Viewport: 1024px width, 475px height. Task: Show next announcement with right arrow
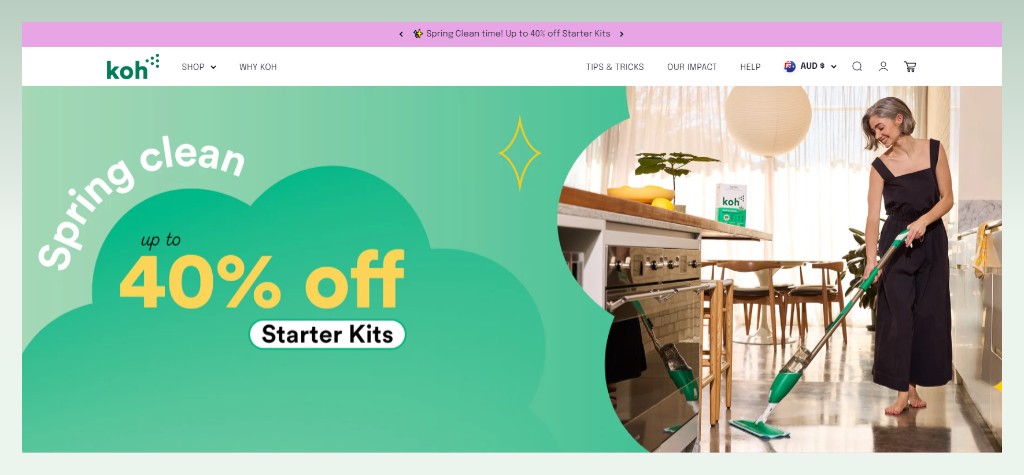(621, 34)
